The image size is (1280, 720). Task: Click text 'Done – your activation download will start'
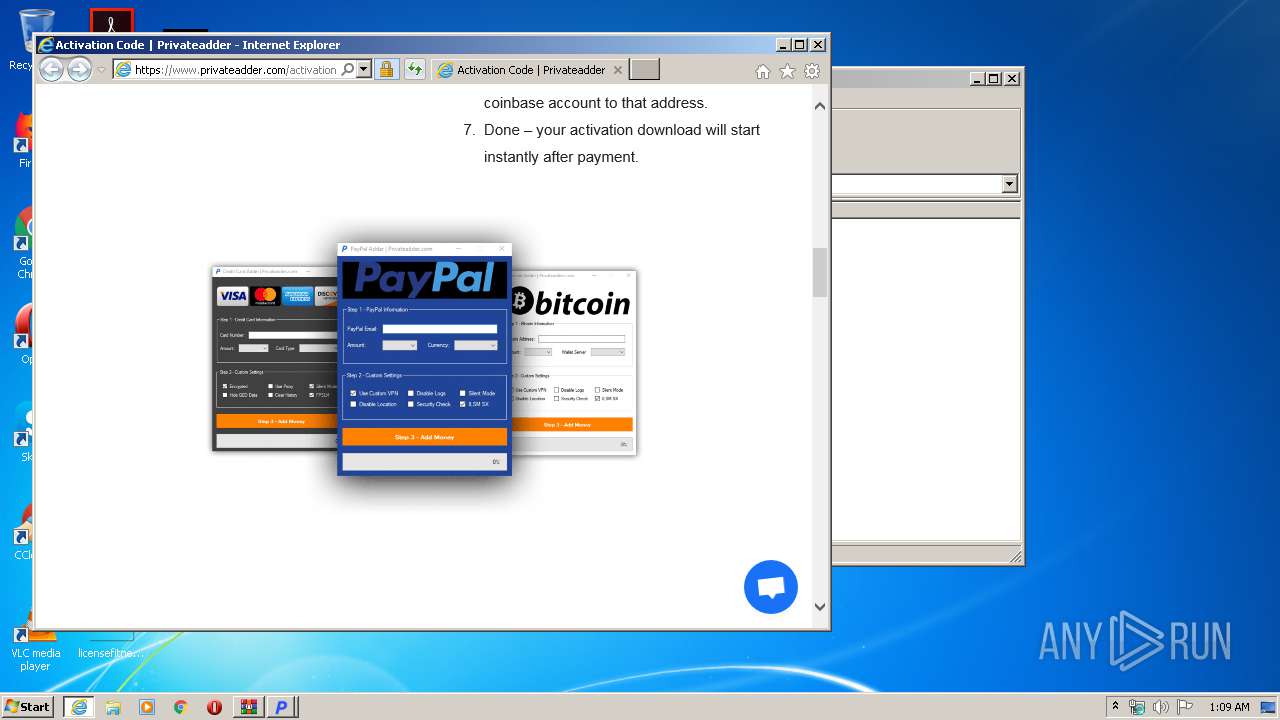[622, 130]
